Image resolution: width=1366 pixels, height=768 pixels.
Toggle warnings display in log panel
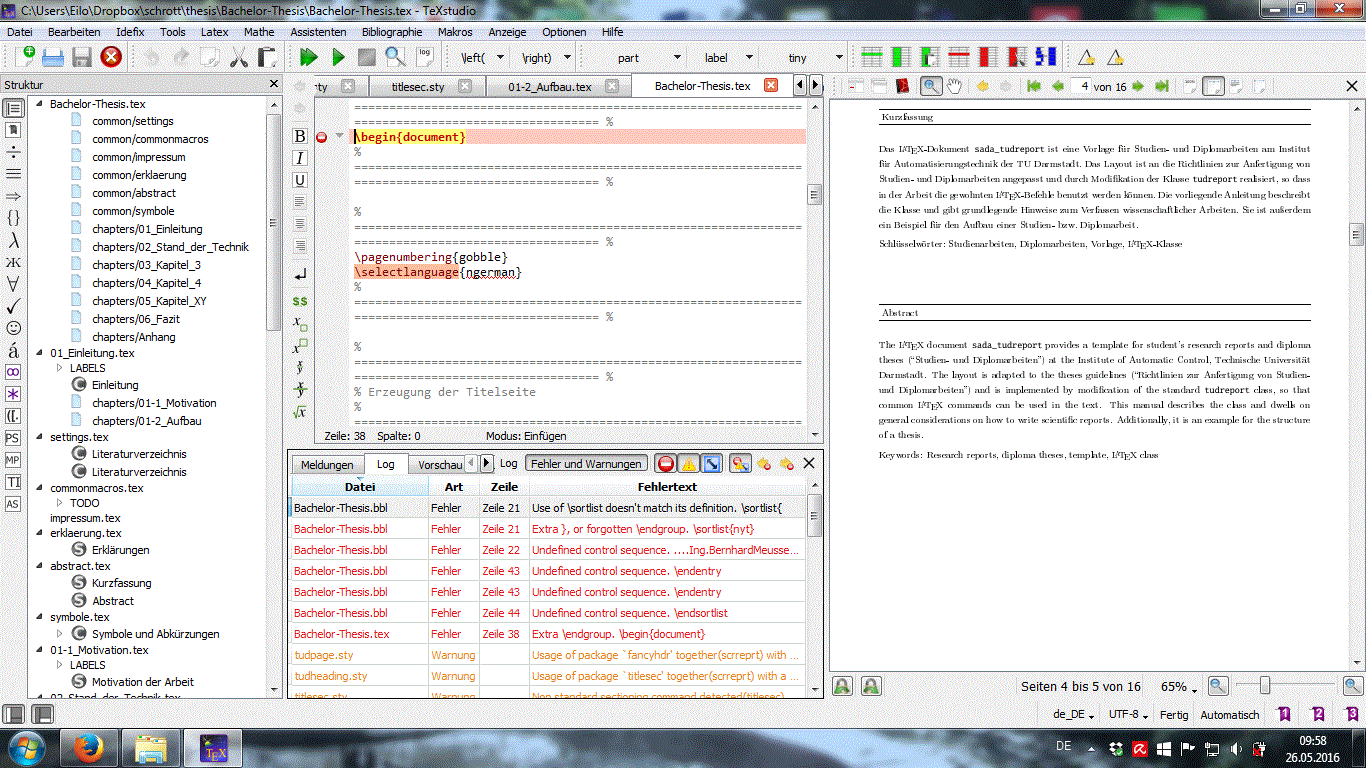tap(689, 463)
